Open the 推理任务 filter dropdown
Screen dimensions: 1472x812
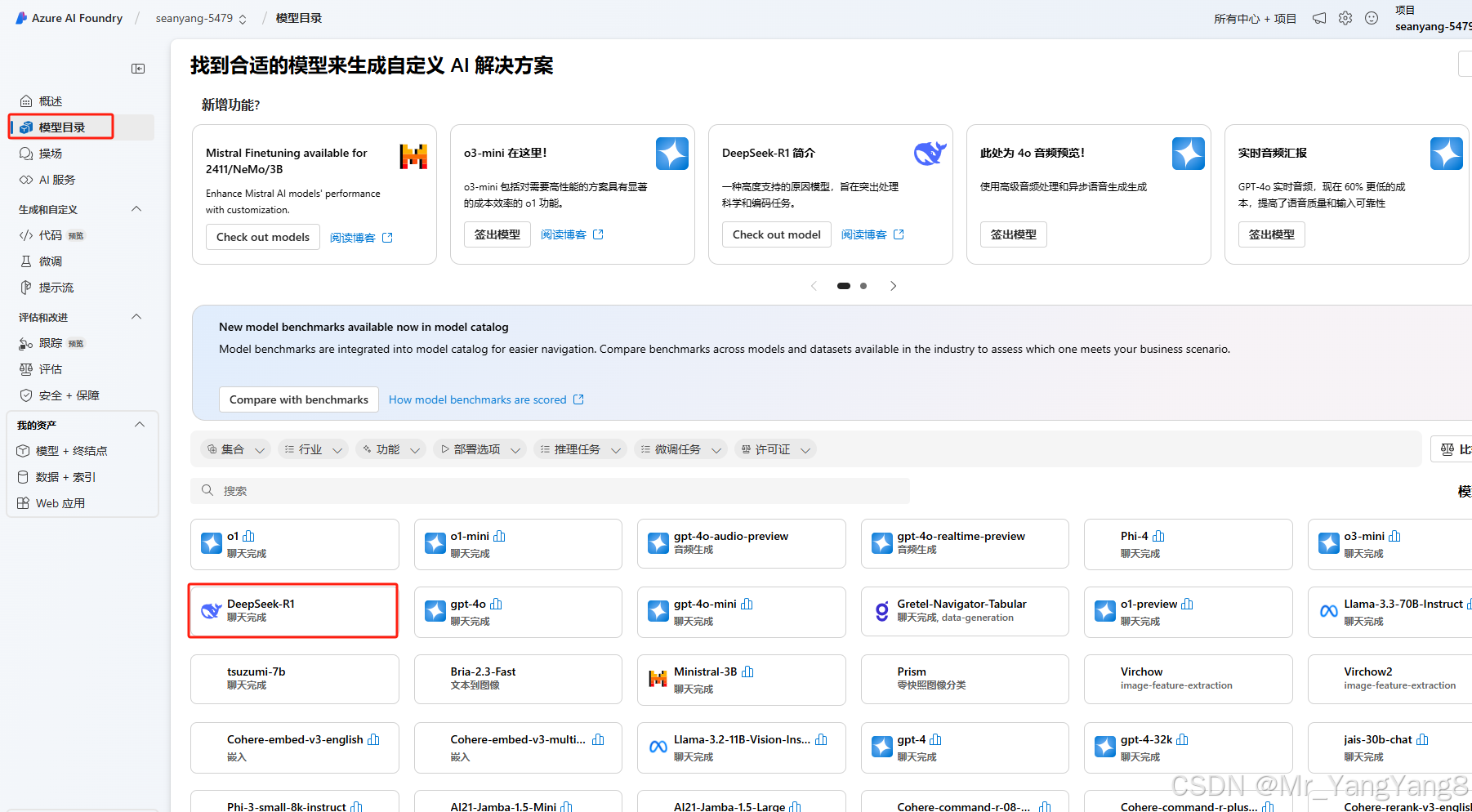[580, 449]
